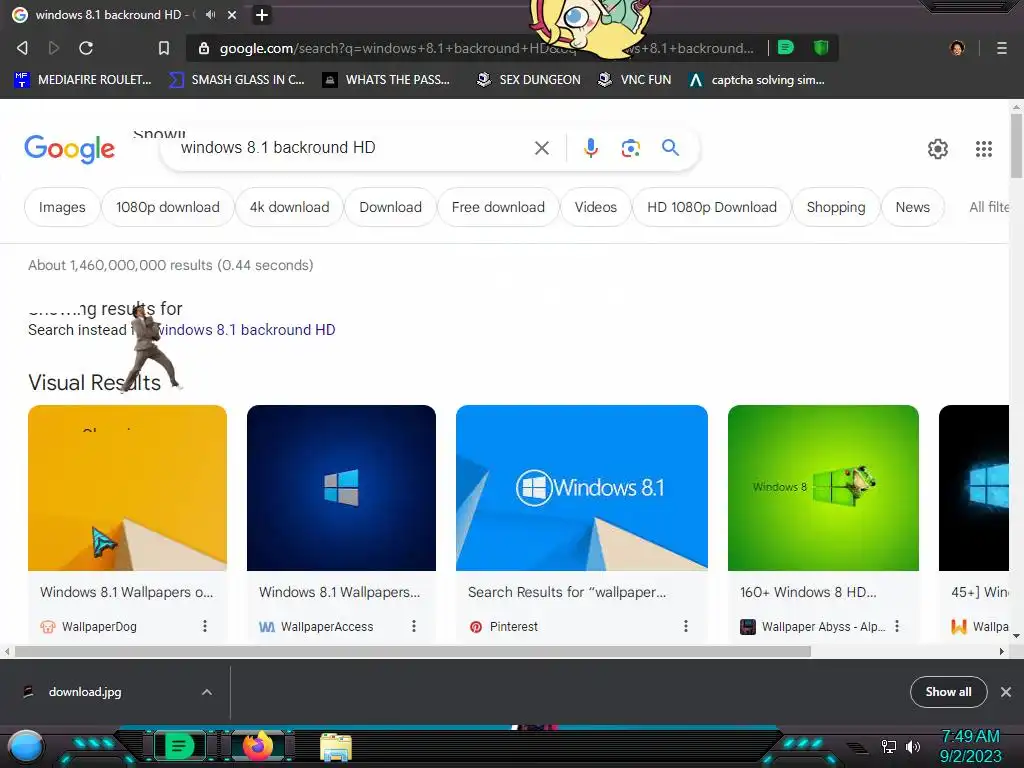
Task: Open the profile avatar in the toolbar
Action: pos(957,48)
